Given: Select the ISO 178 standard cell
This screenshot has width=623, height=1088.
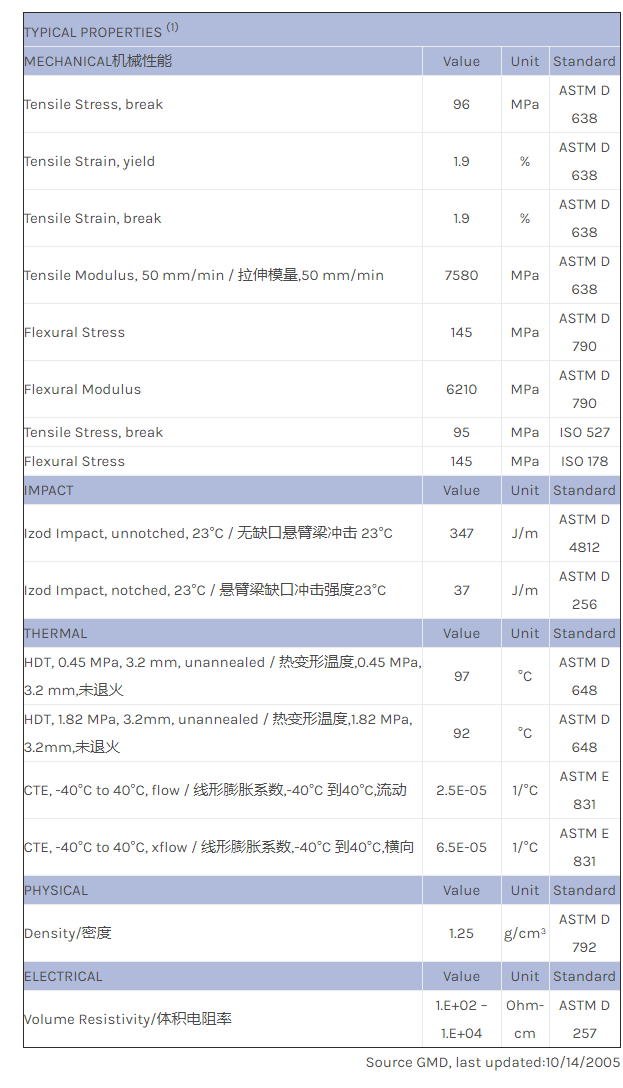Looking at the screenshot, I should (584, 461).
